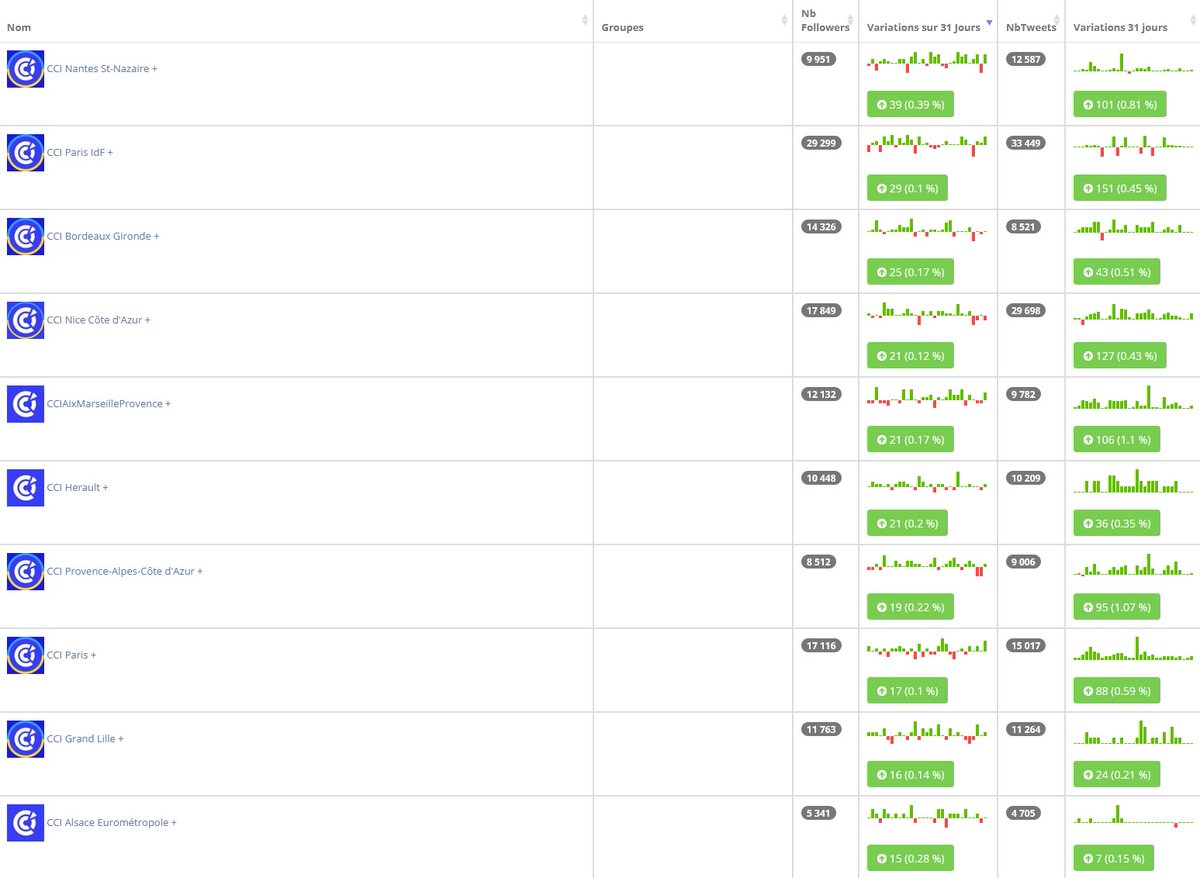The width and height of the screenshot is (1200, 878).
Task: Click the CCI Nice Côte d'Azur logo icon
Action: click(x=25, y=320)
